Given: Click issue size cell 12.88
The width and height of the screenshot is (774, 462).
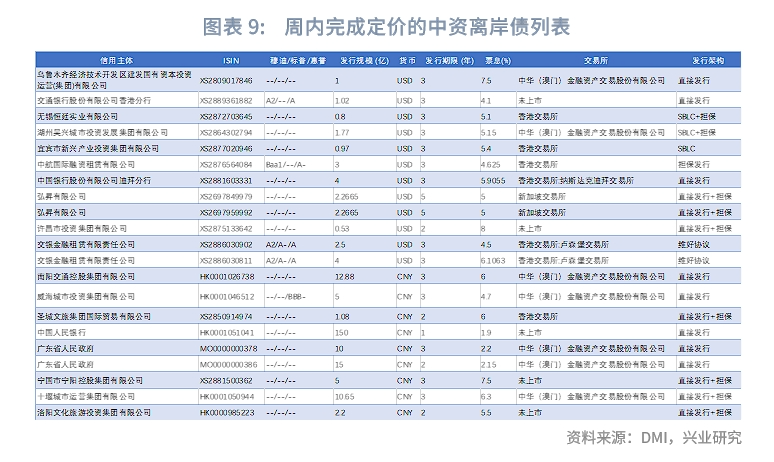Looking at the screenshot, I should [x=345, y=276].
